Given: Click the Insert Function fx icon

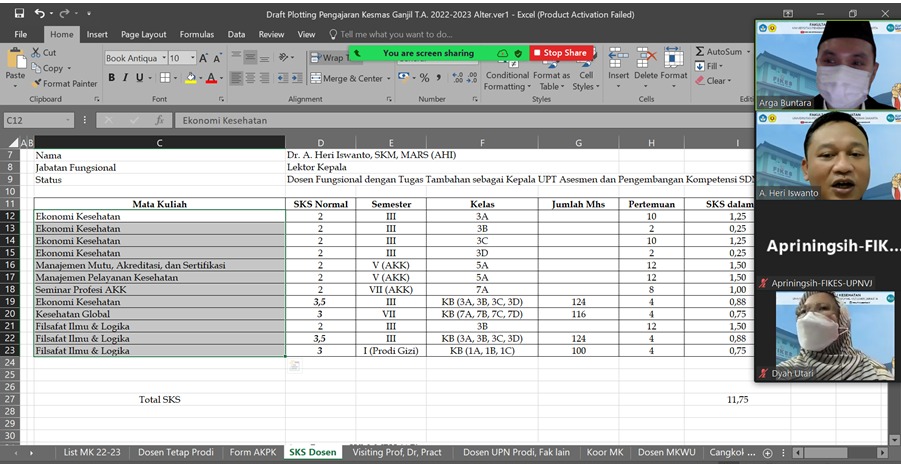Looking at the screenshot, I should (159, 120).
